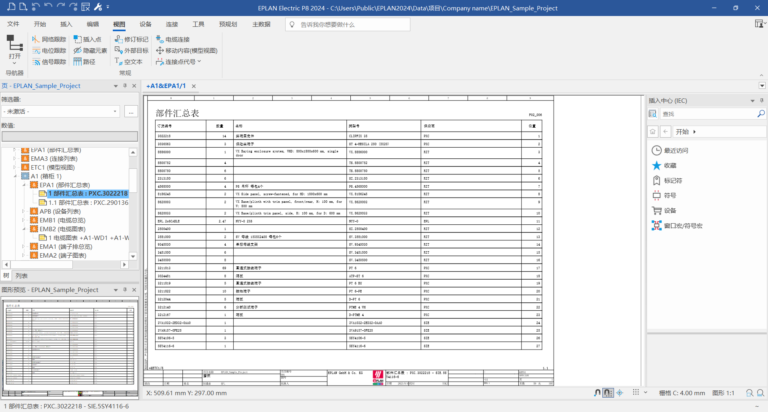Switch to the 开始 ribbon tab
Screen dimensions: 768x412
(40, 24)
